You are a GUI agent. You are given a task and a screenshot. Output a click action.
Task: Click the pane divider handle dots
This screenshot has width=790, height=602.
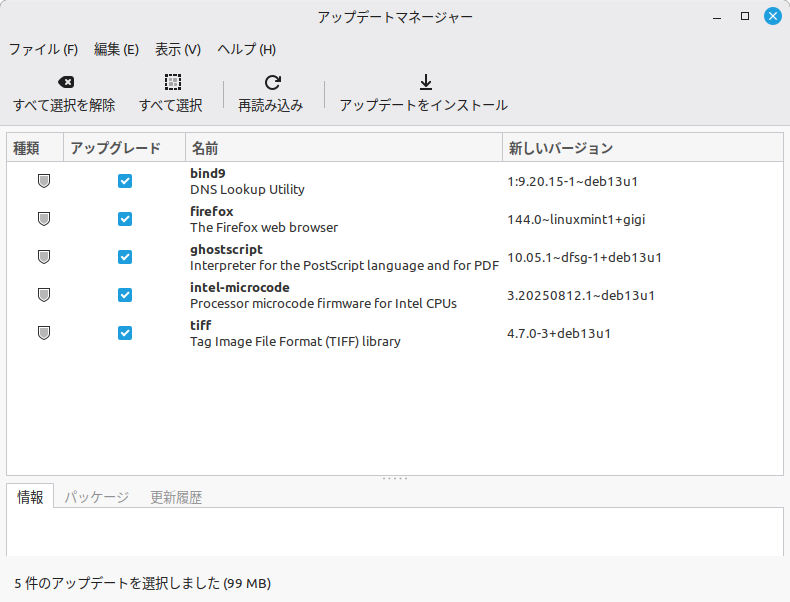395,478
